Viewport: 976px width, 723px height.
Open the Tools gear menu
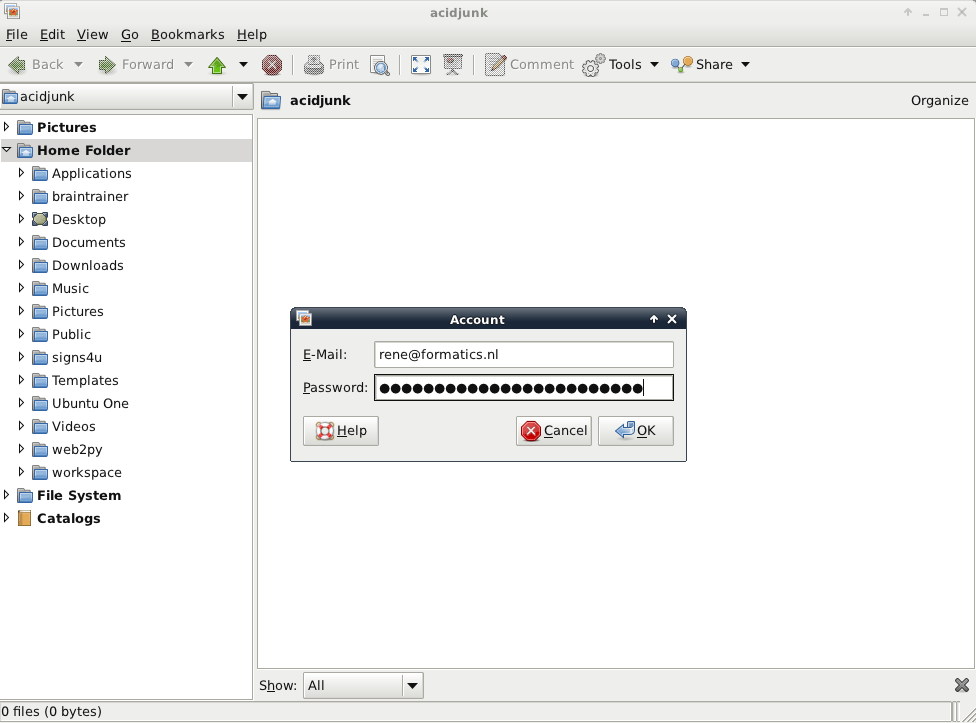click(621, 65)
